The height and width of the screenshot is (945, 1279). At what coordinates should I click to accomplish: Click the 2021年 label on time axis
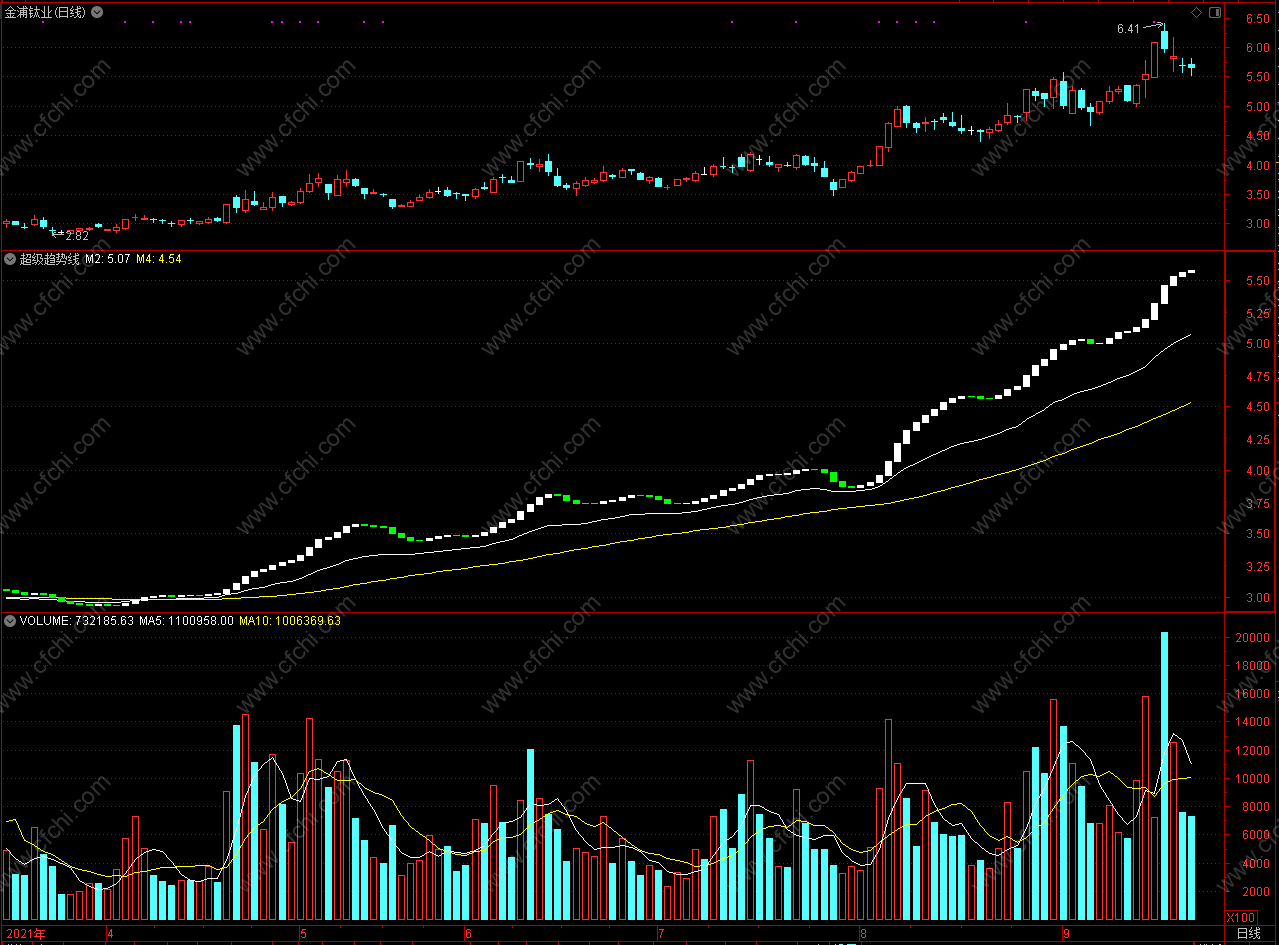(25, 933)
